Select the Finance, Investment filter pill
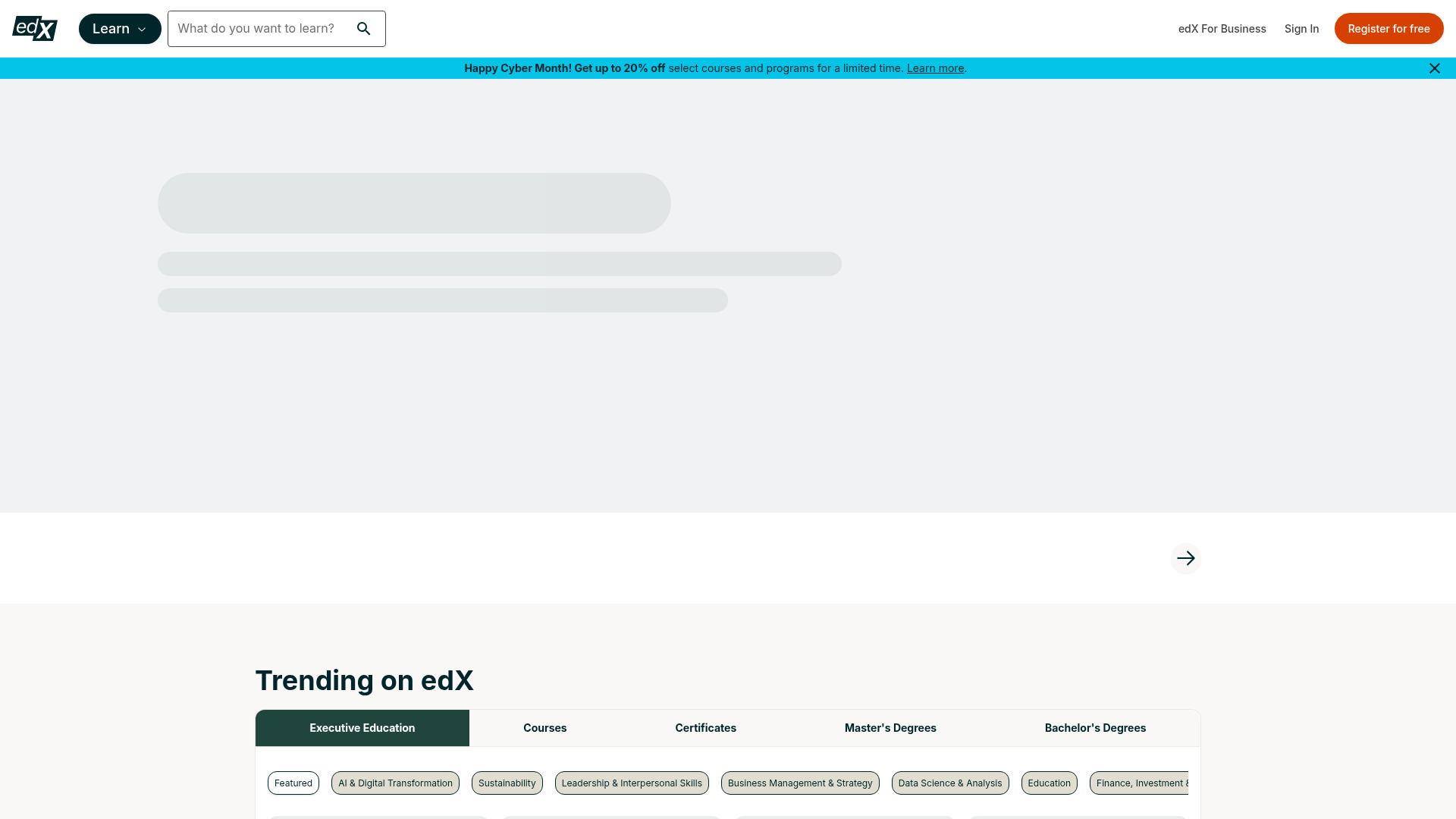 click(1141, 783)
